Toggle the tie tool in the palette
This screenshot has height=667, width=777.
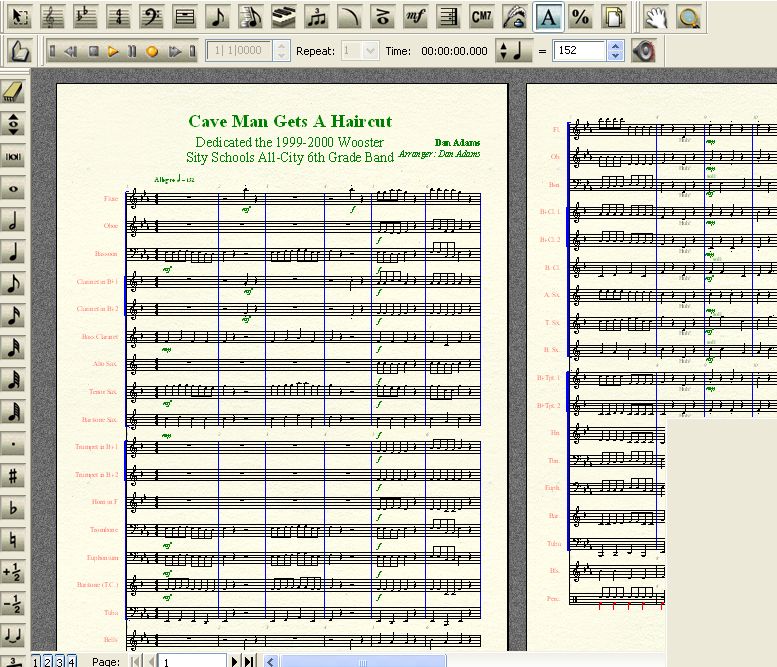[13, 636]
